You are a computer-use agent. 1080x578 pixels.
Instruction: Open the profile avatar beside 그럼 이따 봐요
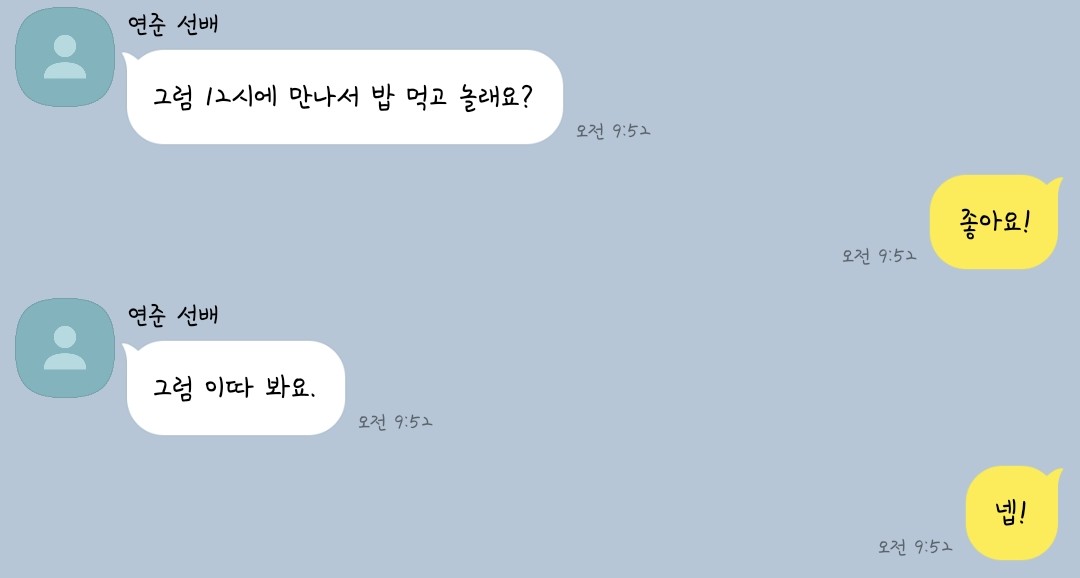[65, 348]
